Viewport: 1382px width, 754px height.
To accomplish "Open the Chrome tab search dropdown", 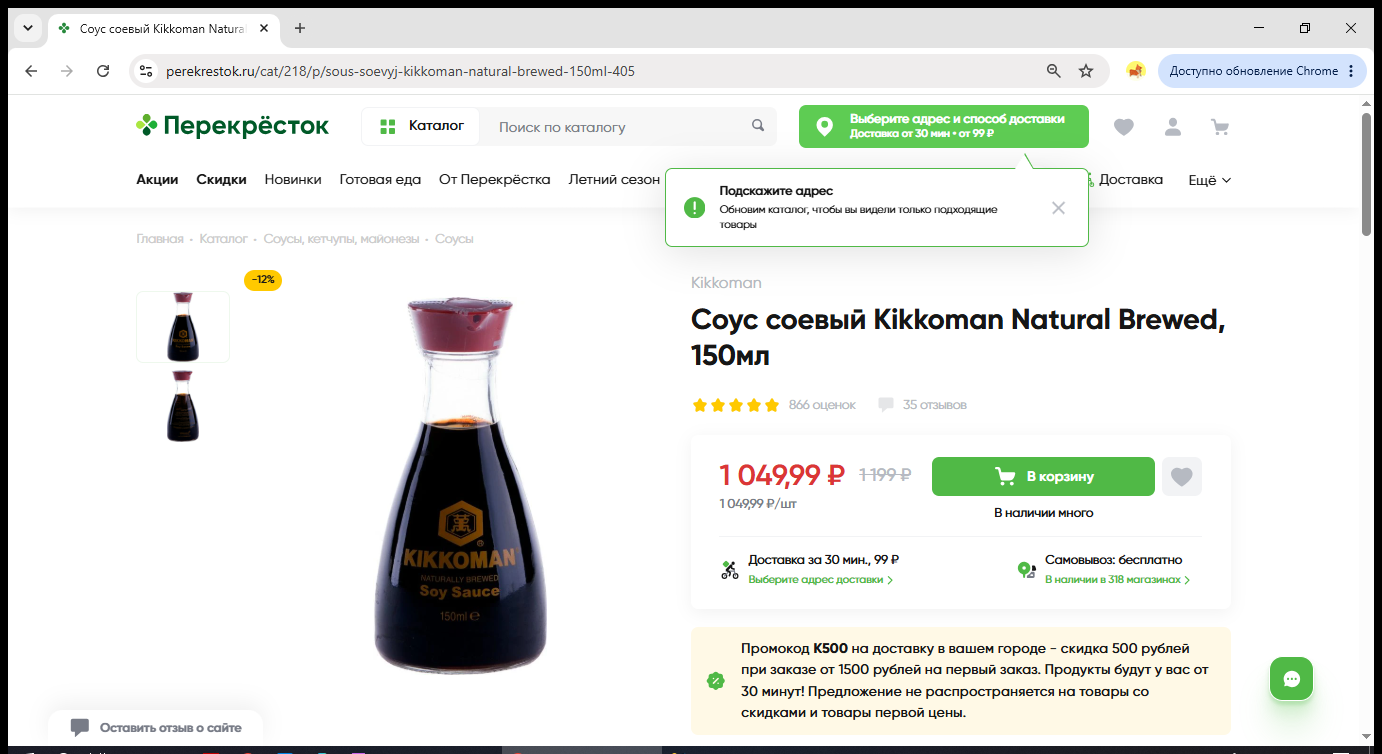I will coord(27,28).
